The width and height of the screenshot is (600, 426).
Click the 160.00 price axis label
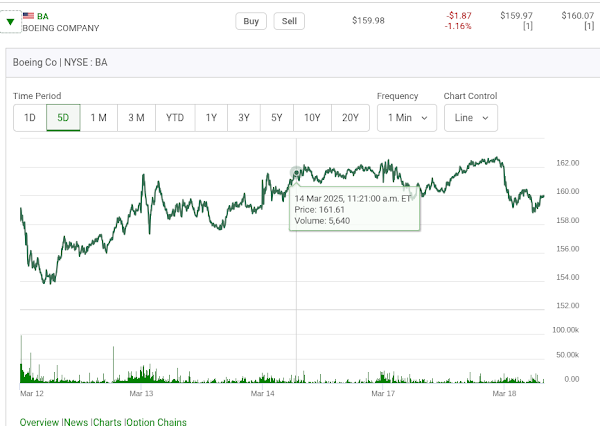[x=567, y=191]
